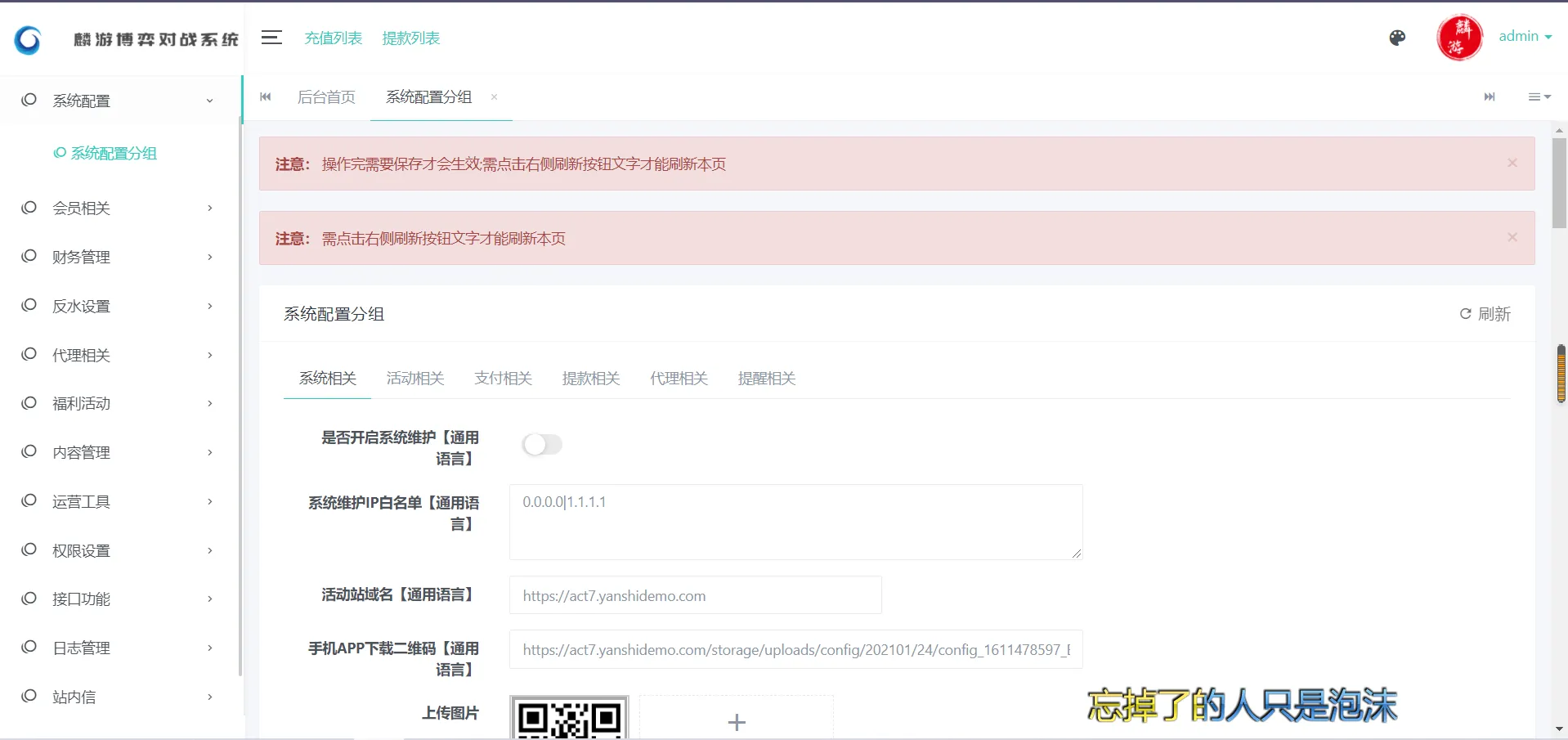Click the skip-to-last tab icon
This screenshot has height=740, width=1568.
pos(1490,96)
